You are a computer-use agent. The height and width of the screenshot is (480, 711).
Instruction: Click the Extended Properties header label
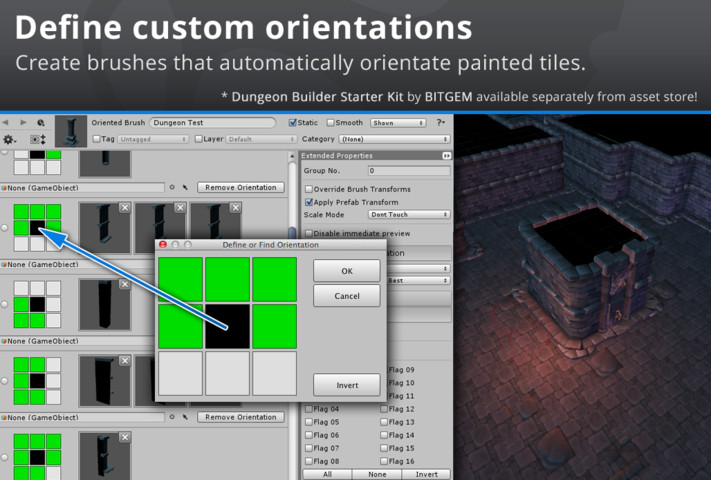click(x=337, y=155)
